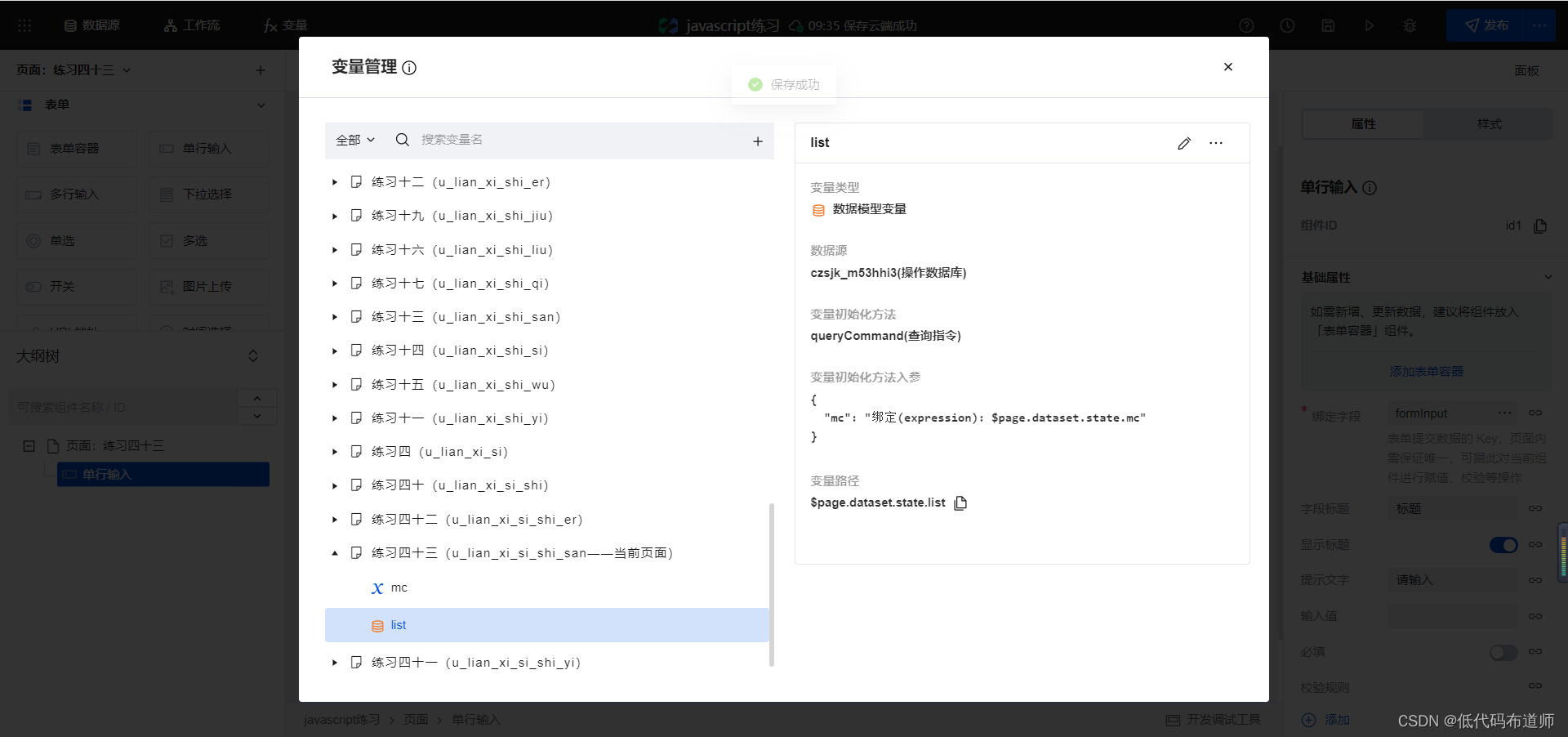Open the 工作流 menu in top bar
The width and height of the screenshot is (1568, 737).
[192, 25]
